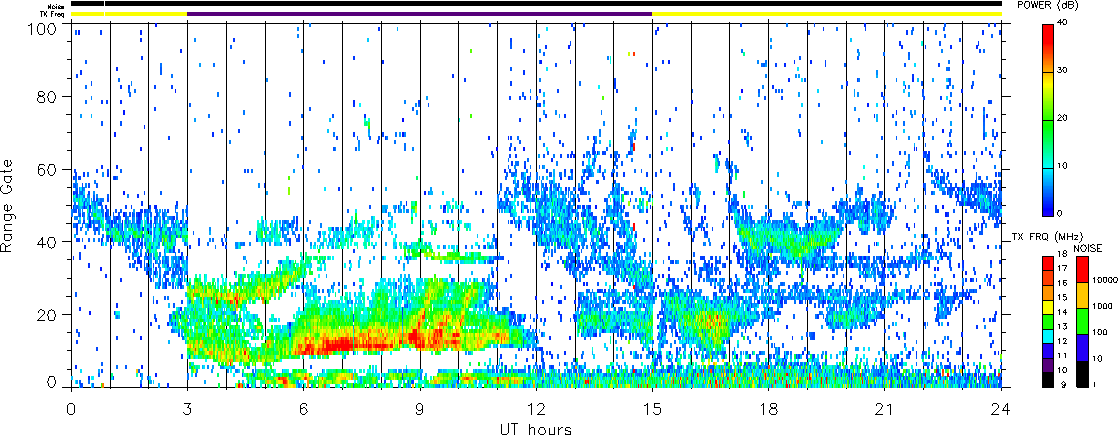Click the cyan 12 MHz swatch in TX FRQ legend
Viewport: 1118px width, 435px height.
(x=1047, y=335)
